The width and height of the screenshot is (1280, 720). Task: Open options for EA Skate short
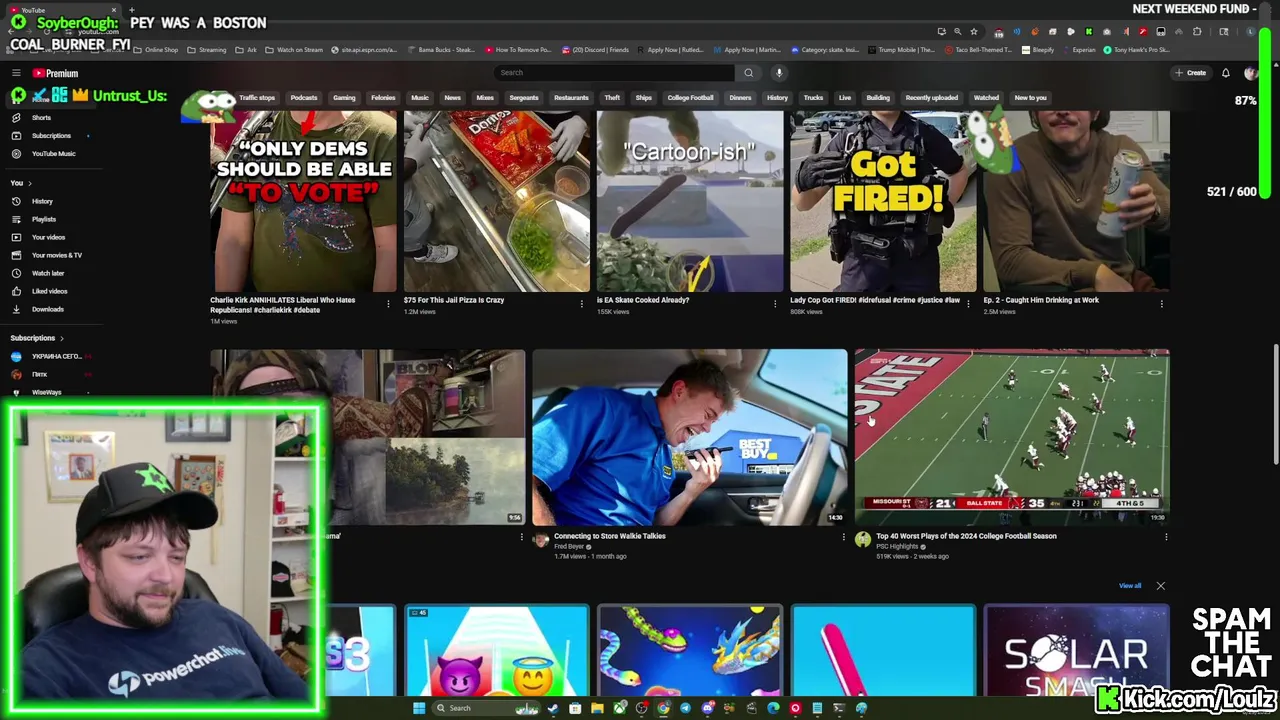click(x=775, y=303)
